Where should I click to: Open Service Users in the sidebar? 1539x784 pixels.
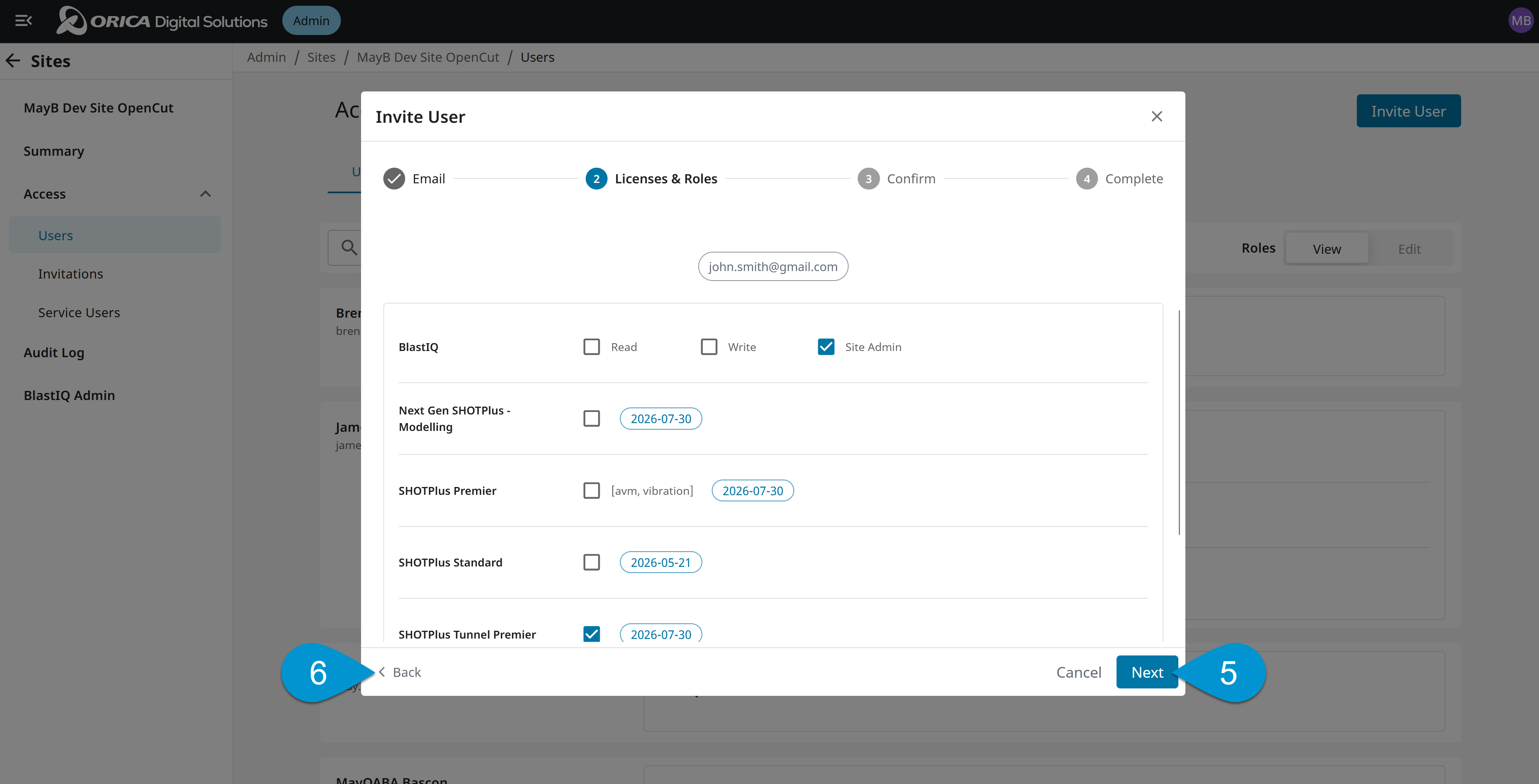79,313
